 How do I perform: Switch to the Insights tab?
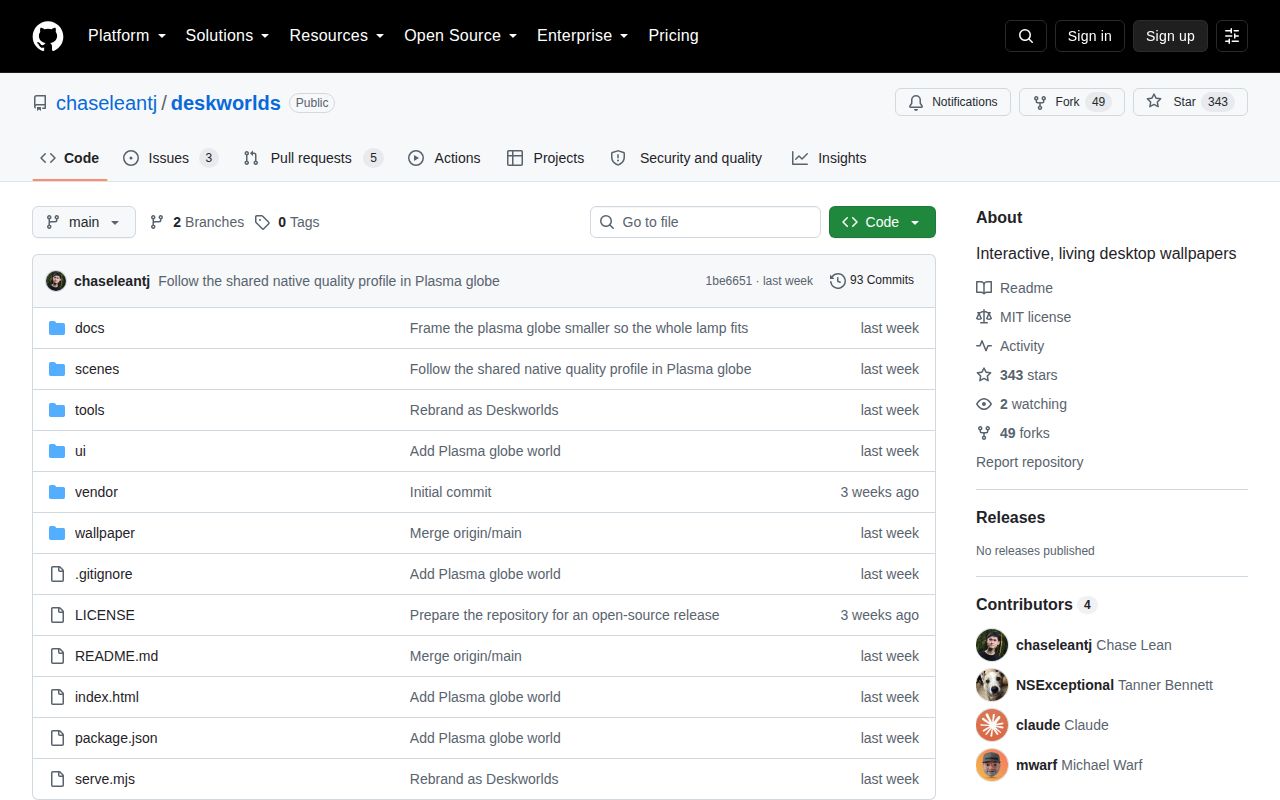tap(829, 158)
